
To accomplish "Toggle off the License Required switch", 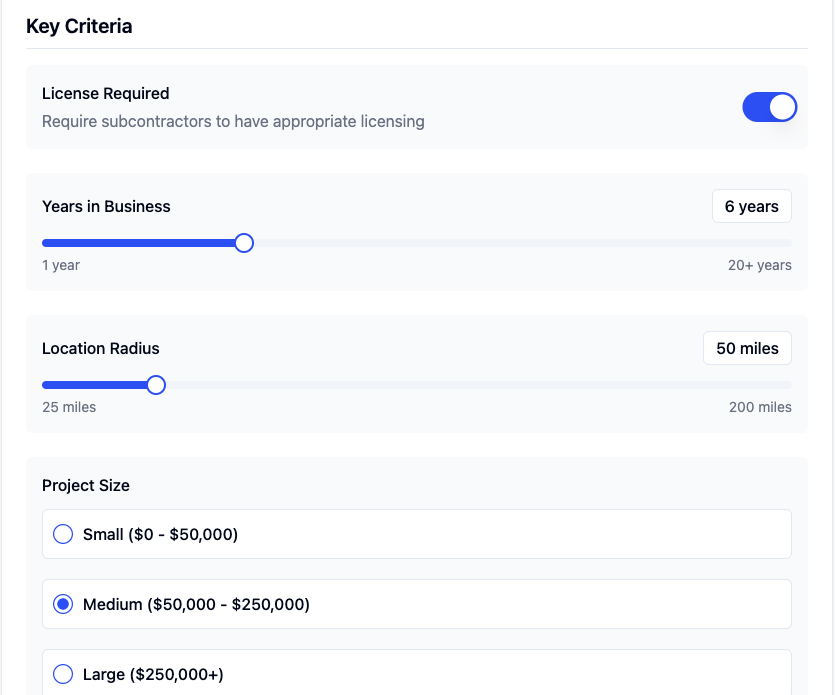I will [769, 107].
